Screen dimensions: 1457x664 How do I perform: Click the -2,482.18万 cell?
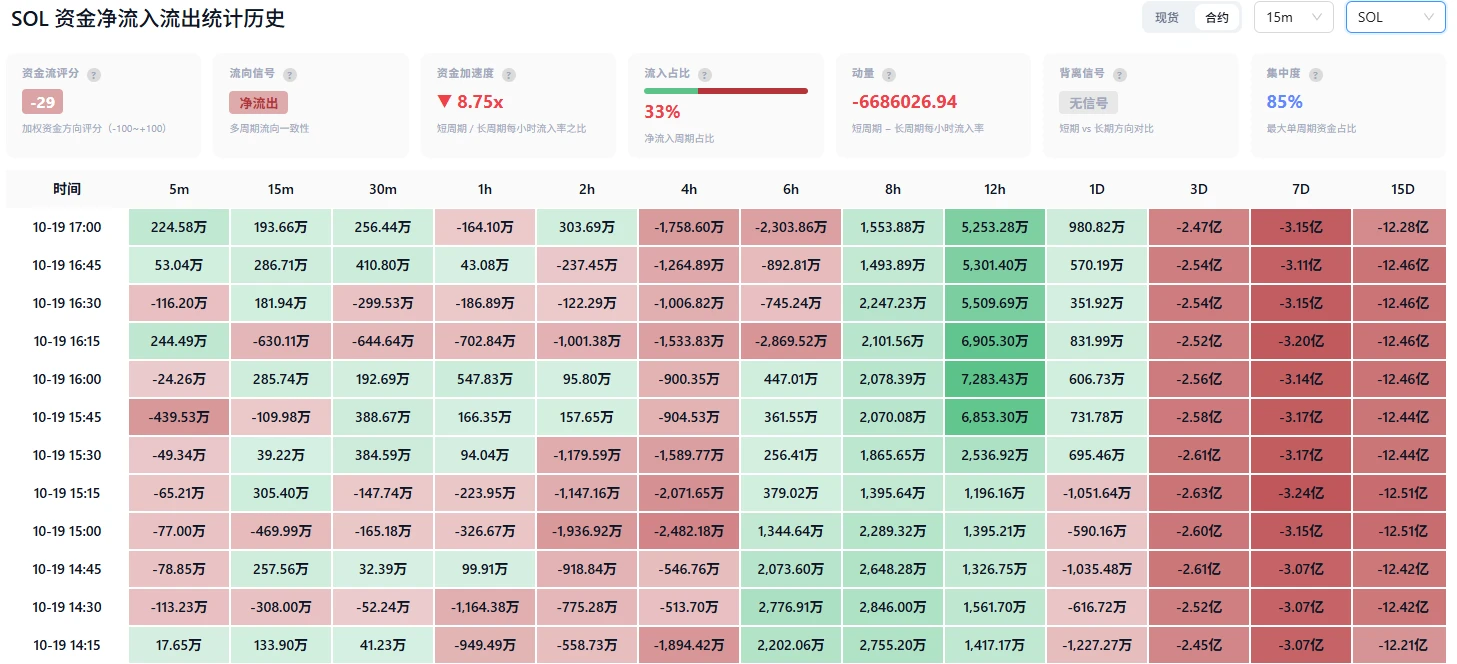click(x=689, y=531)
